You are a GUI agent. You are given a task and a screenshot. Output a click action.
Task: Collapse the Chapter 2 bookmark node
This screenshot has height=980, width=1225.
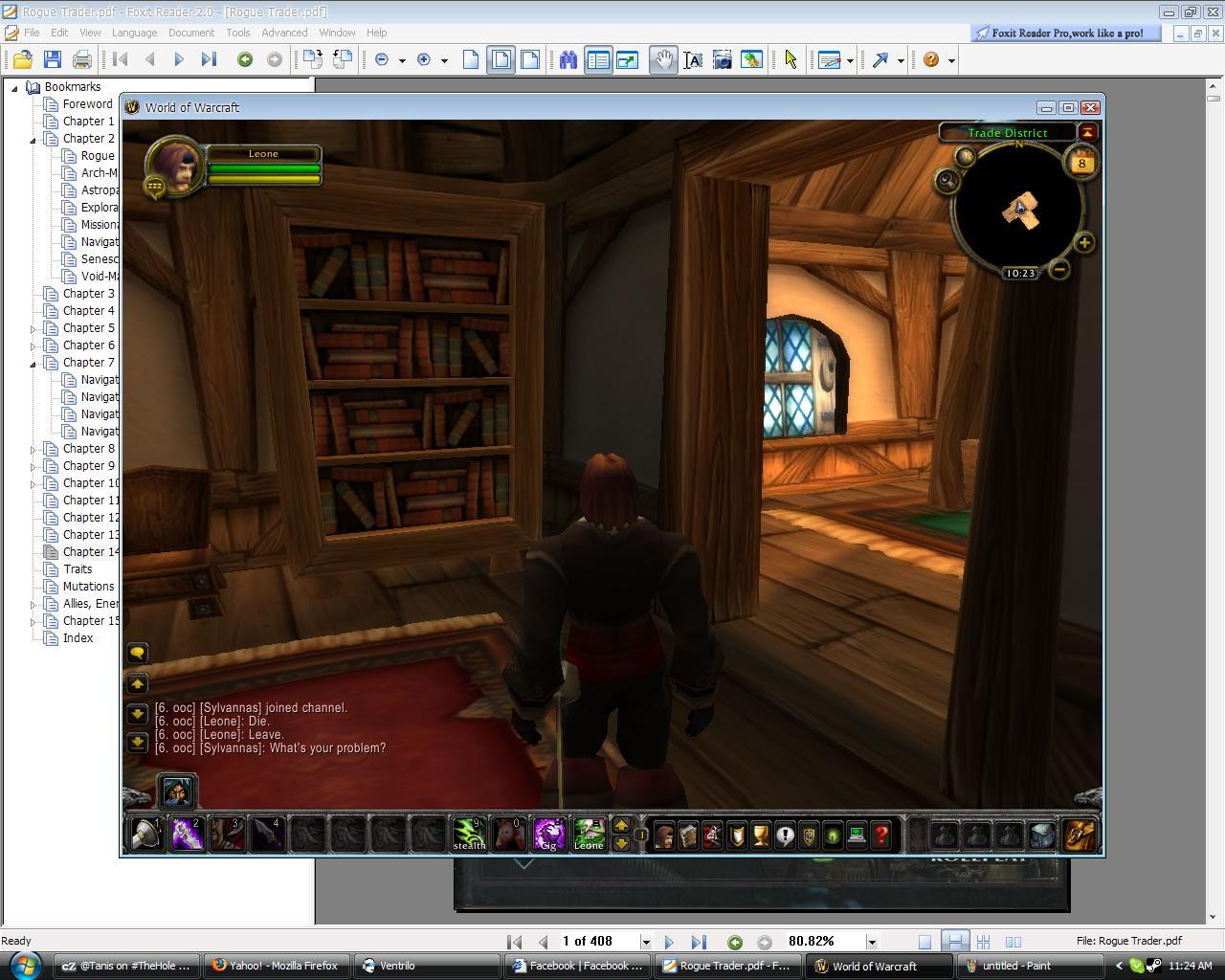pyautogui.click(x=33, y=140)
